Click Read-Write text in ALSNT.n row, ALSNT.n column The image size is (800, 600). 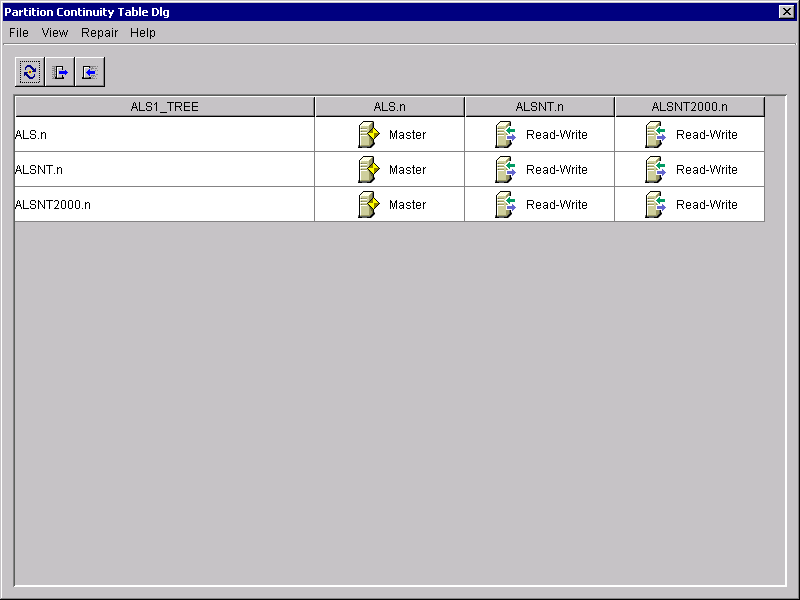pos(557,169)
